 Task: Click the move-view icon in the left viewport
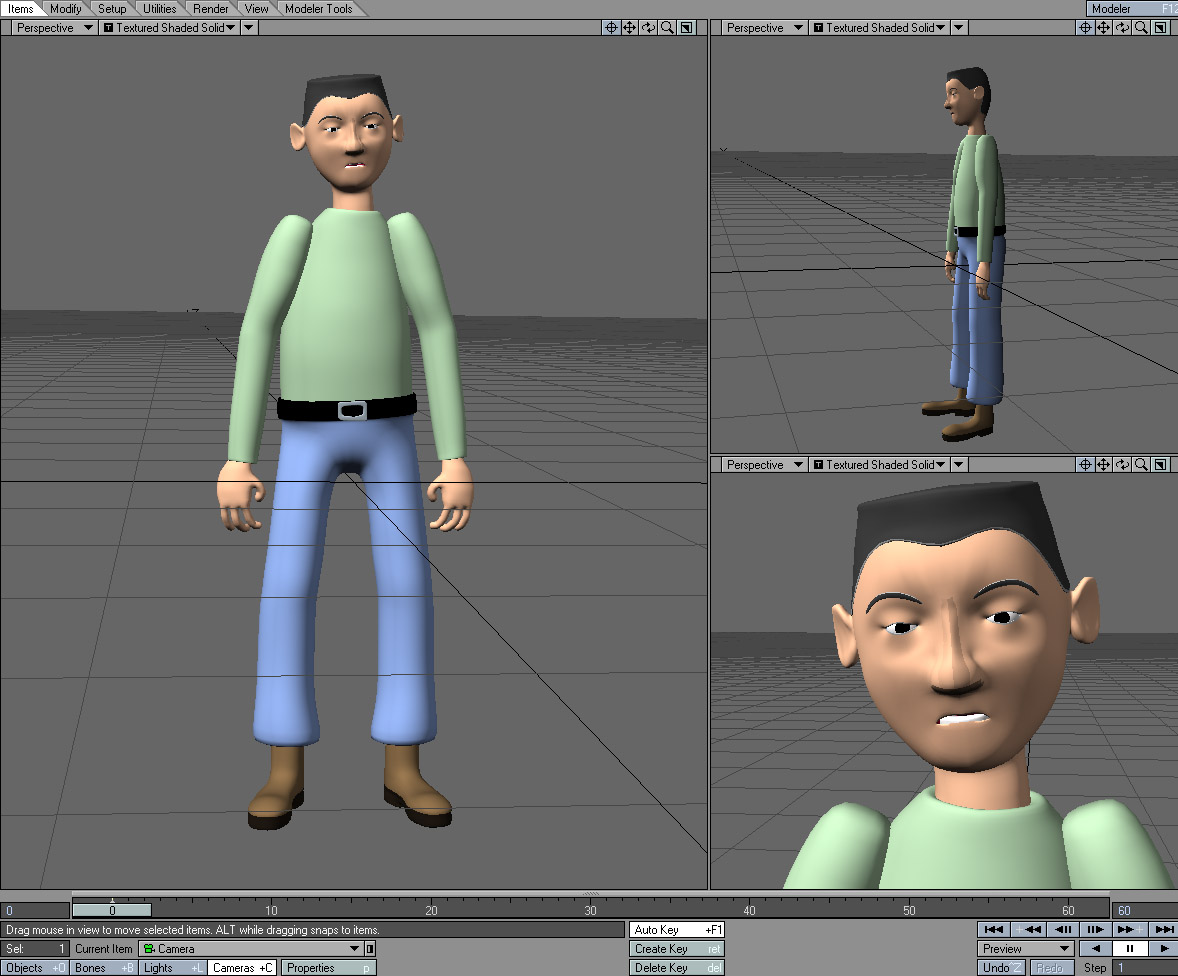tap(630, 28)
